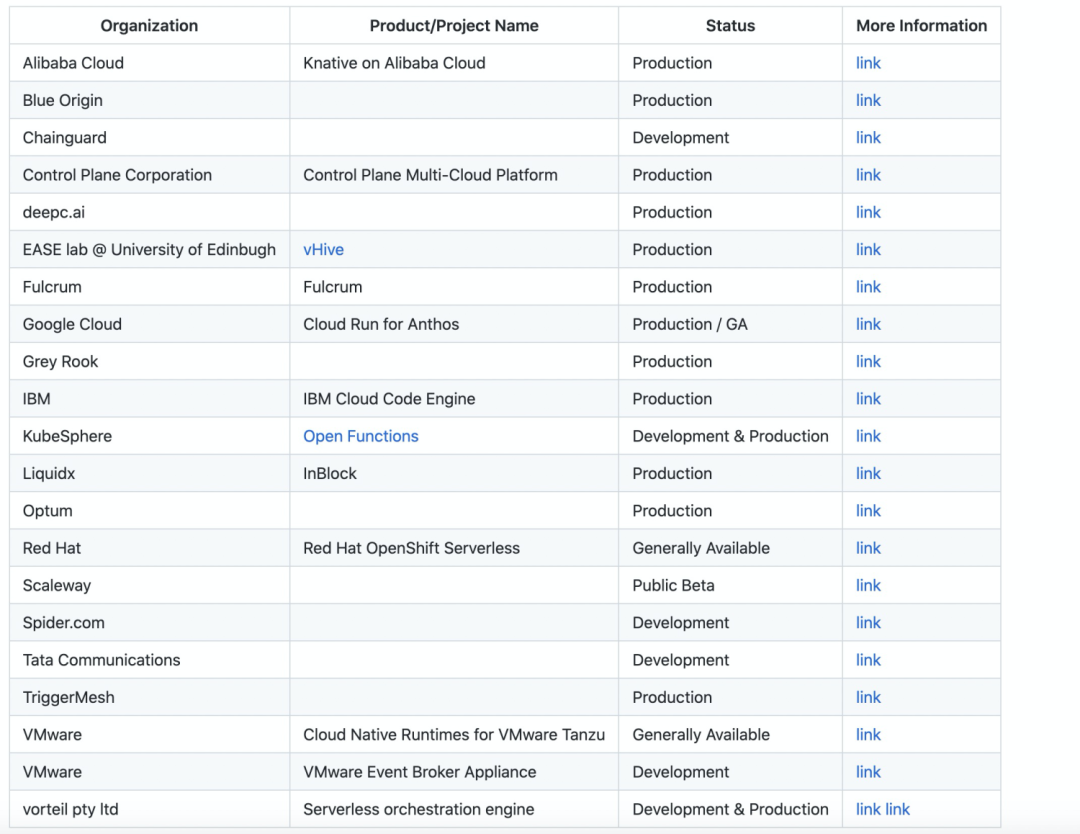Screen dimensions: 1080x834
Task: Open link for VMware Event Broker Appliance
Action: (868, 772)
